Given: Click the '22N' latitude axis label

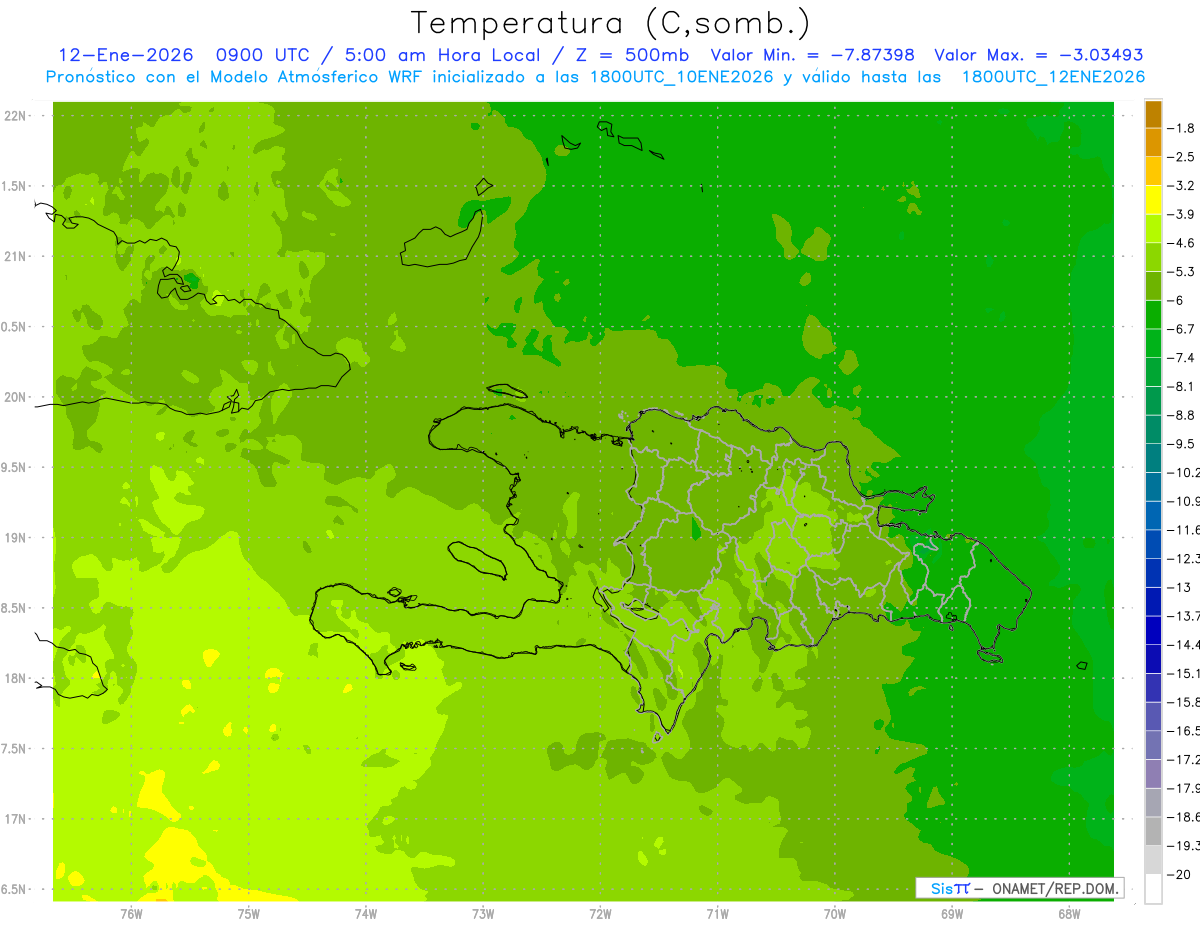Looking at the screenshot, I should coord(16,116).
